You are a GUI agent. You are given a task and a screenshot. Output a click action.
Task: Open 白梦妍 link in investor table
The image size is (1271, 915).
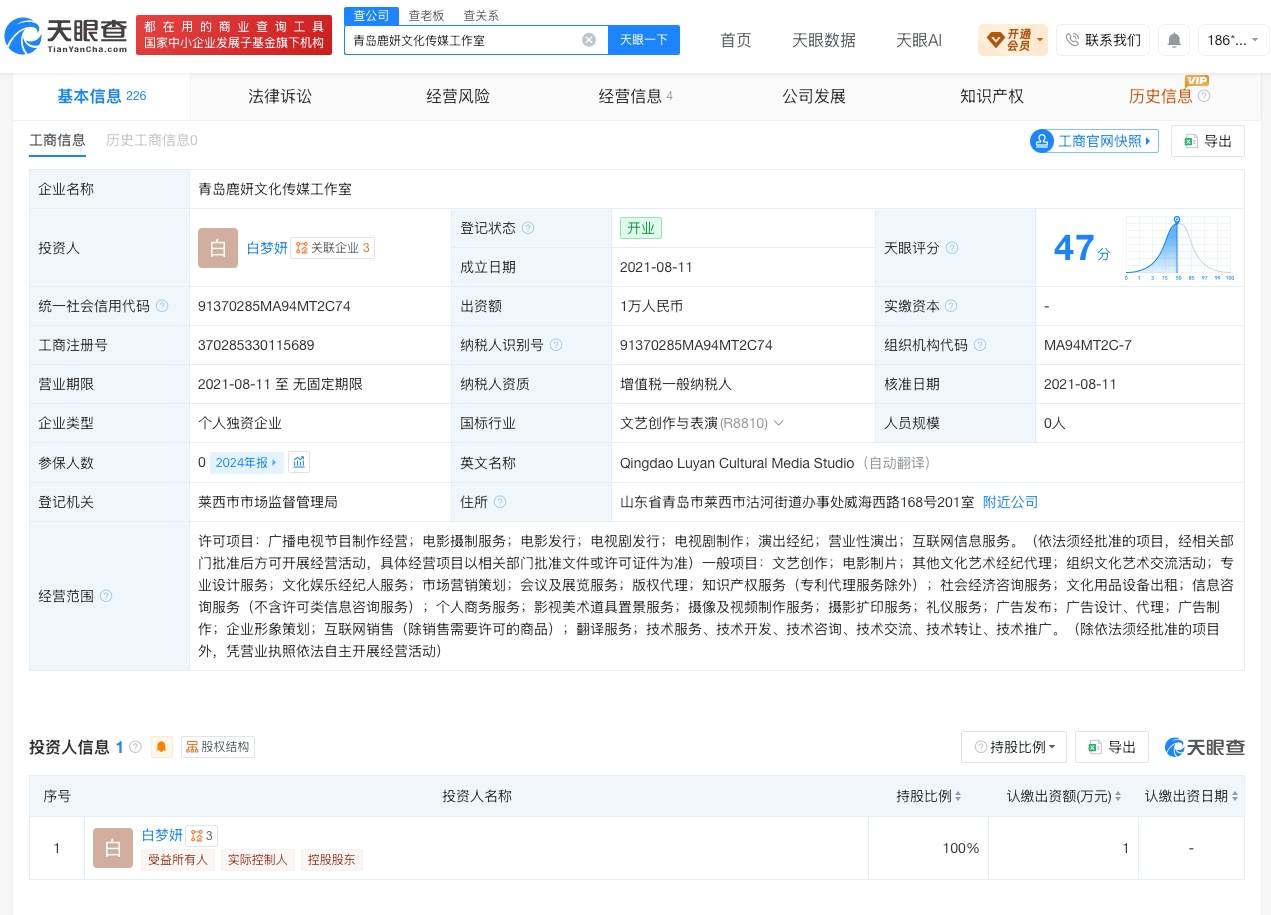[162, 835]
